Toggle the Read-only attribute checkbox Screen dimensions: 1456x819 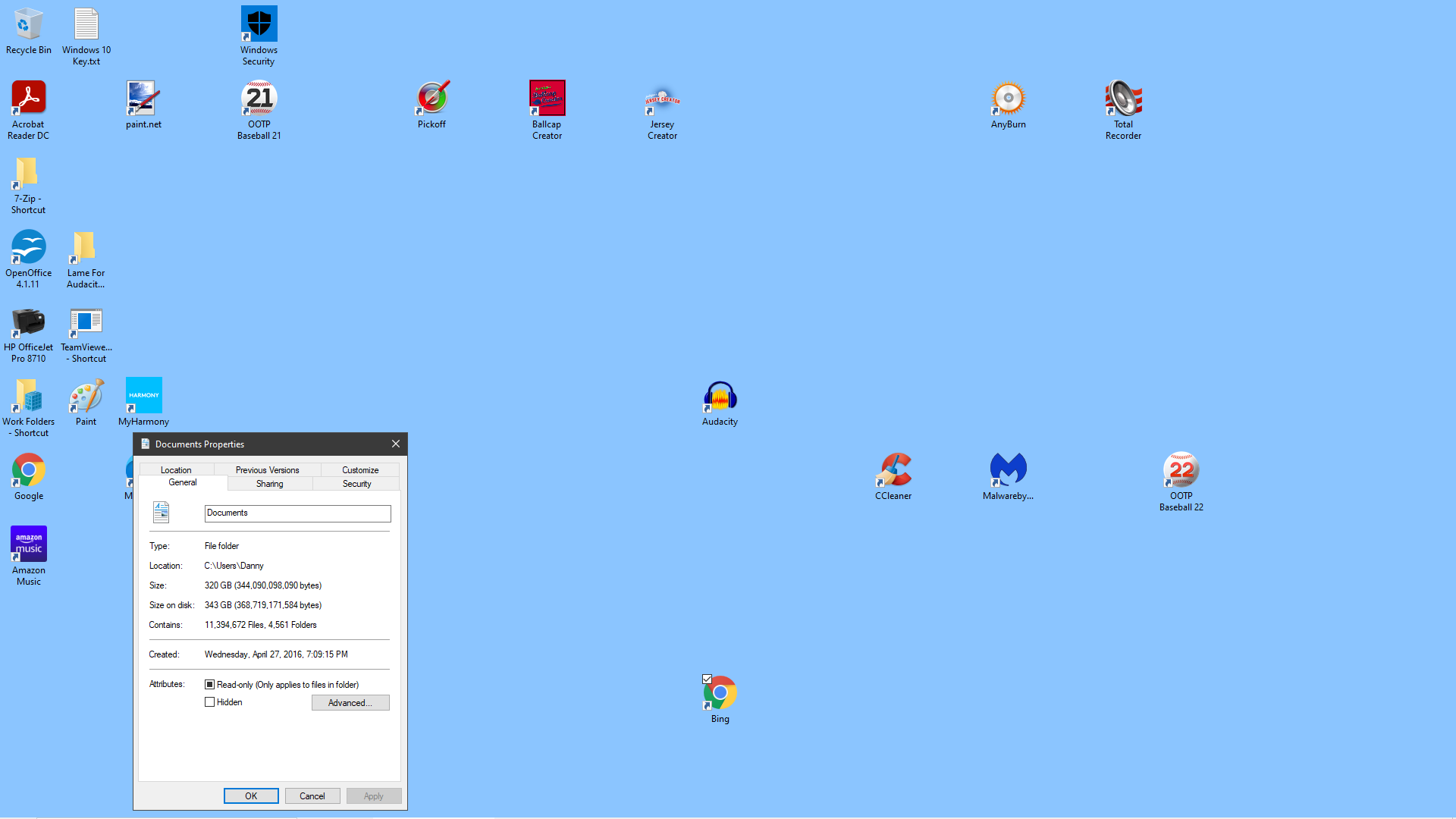pyautogui.click(x=210, y=685)
